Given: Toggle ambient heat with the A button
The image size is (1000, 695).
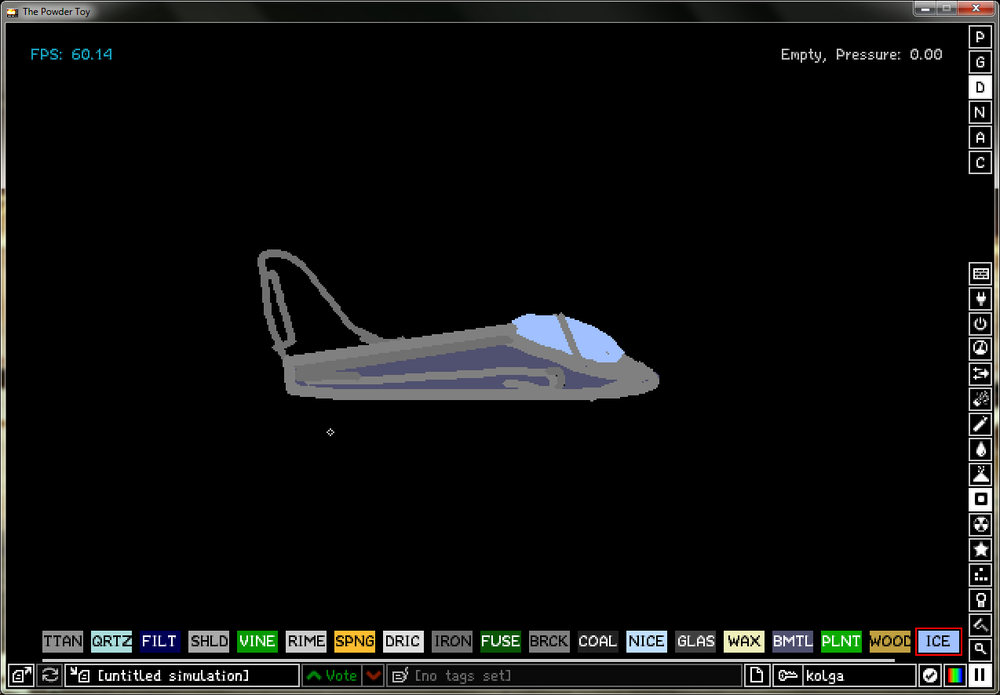Looking at the screenshot, I should pos(980,137).
